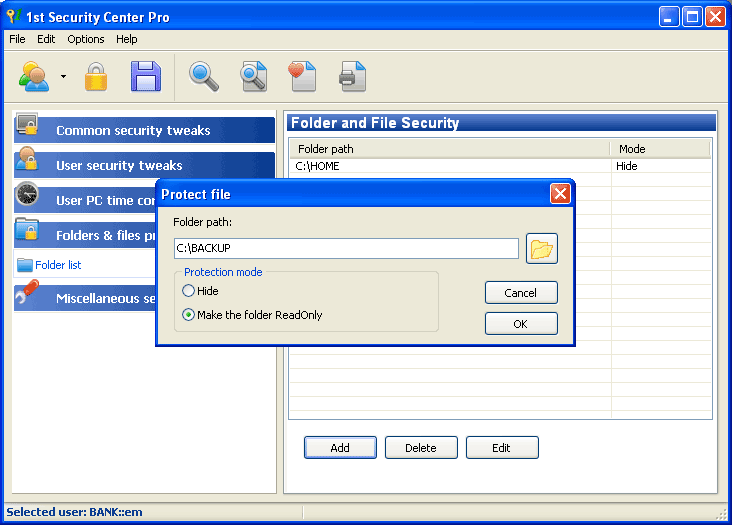
Task: Browse for a folder with the folder icon button
Action: (x=542, y=248)
